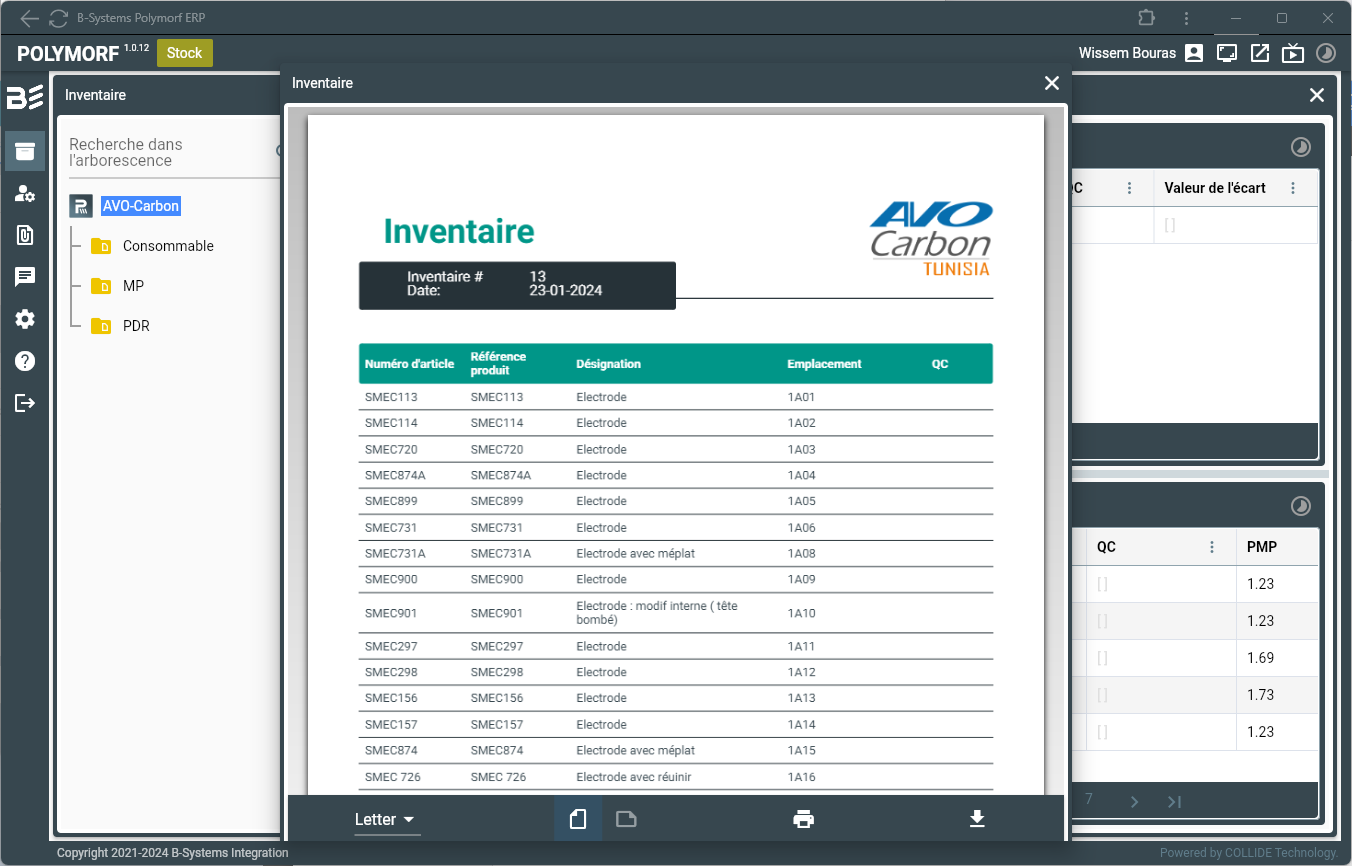The image size is (1352, 866).
Task: Download the inventory report
Action: tap(977, 820)
